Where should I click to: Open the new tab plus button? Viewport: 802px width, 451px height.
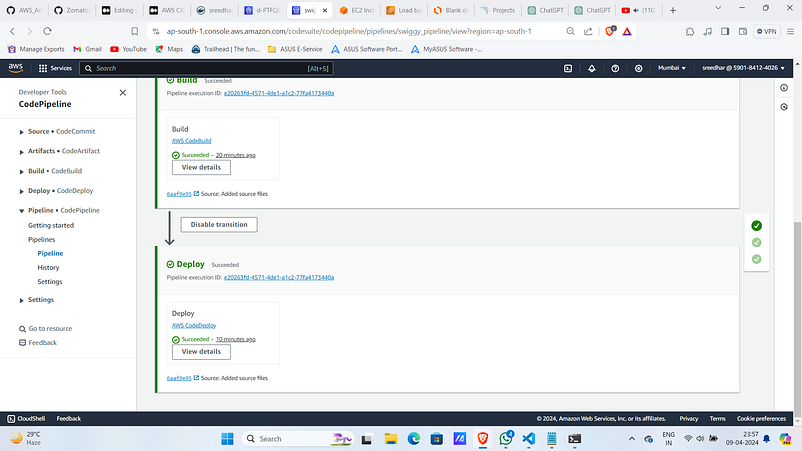pos(673,10)
